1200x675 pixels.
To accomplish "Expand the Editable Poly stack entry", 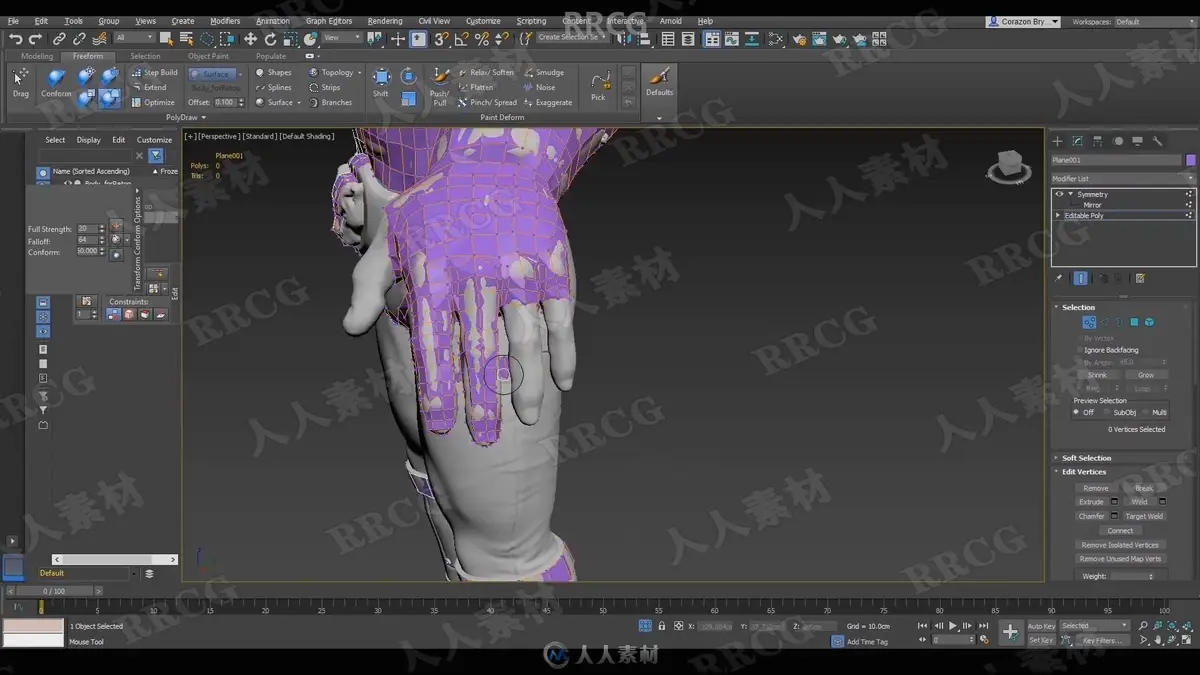I will [x=1058, y=215].
